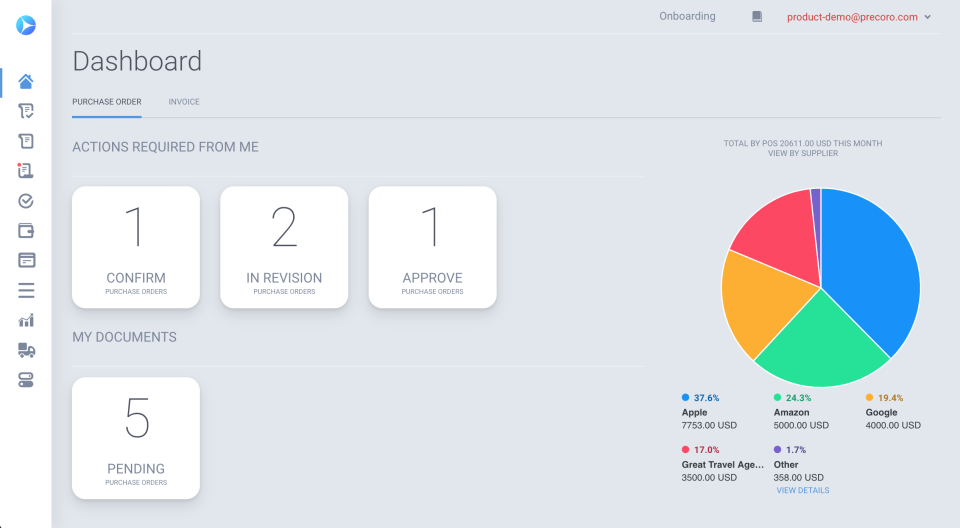Open the reports chart sidebar icon

(26, 320)
